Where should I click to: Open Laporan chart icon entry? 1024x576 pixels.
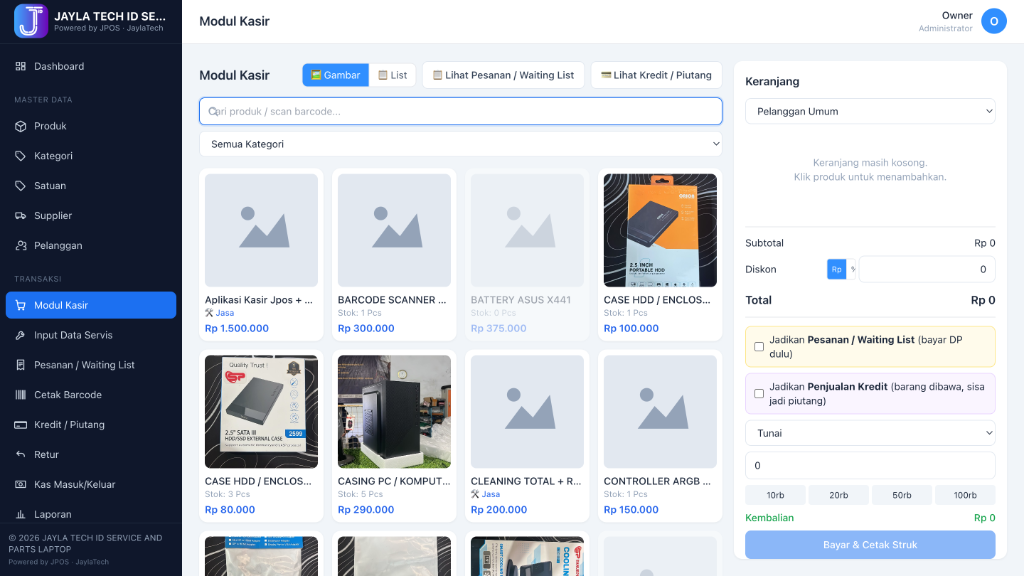coord(91,514)
